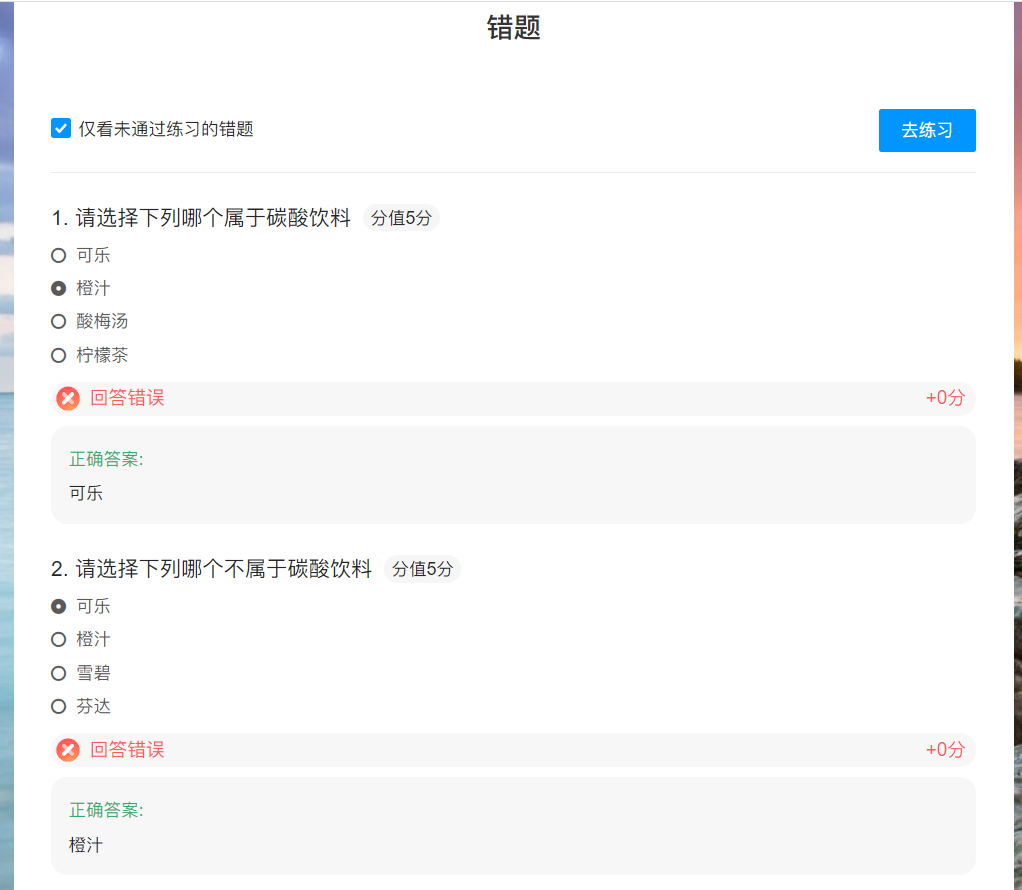This screenshot has height=890, width=1022.
Task: Choose 柠檬茶 option in question 1
Action: pos(59,355)
